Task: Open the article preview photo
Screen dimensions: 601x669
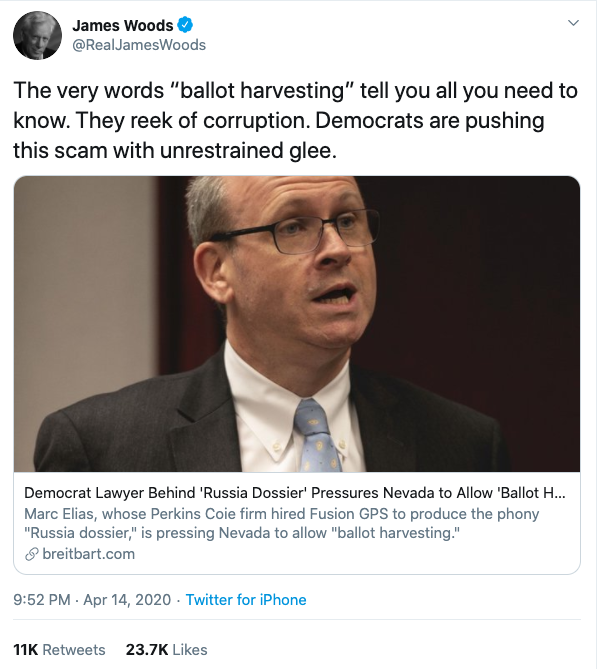Action: (x=297, y=323)
